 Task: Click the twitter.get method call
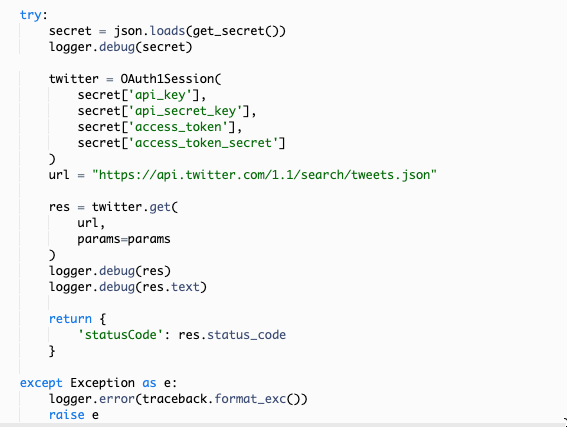click(131, 207)
